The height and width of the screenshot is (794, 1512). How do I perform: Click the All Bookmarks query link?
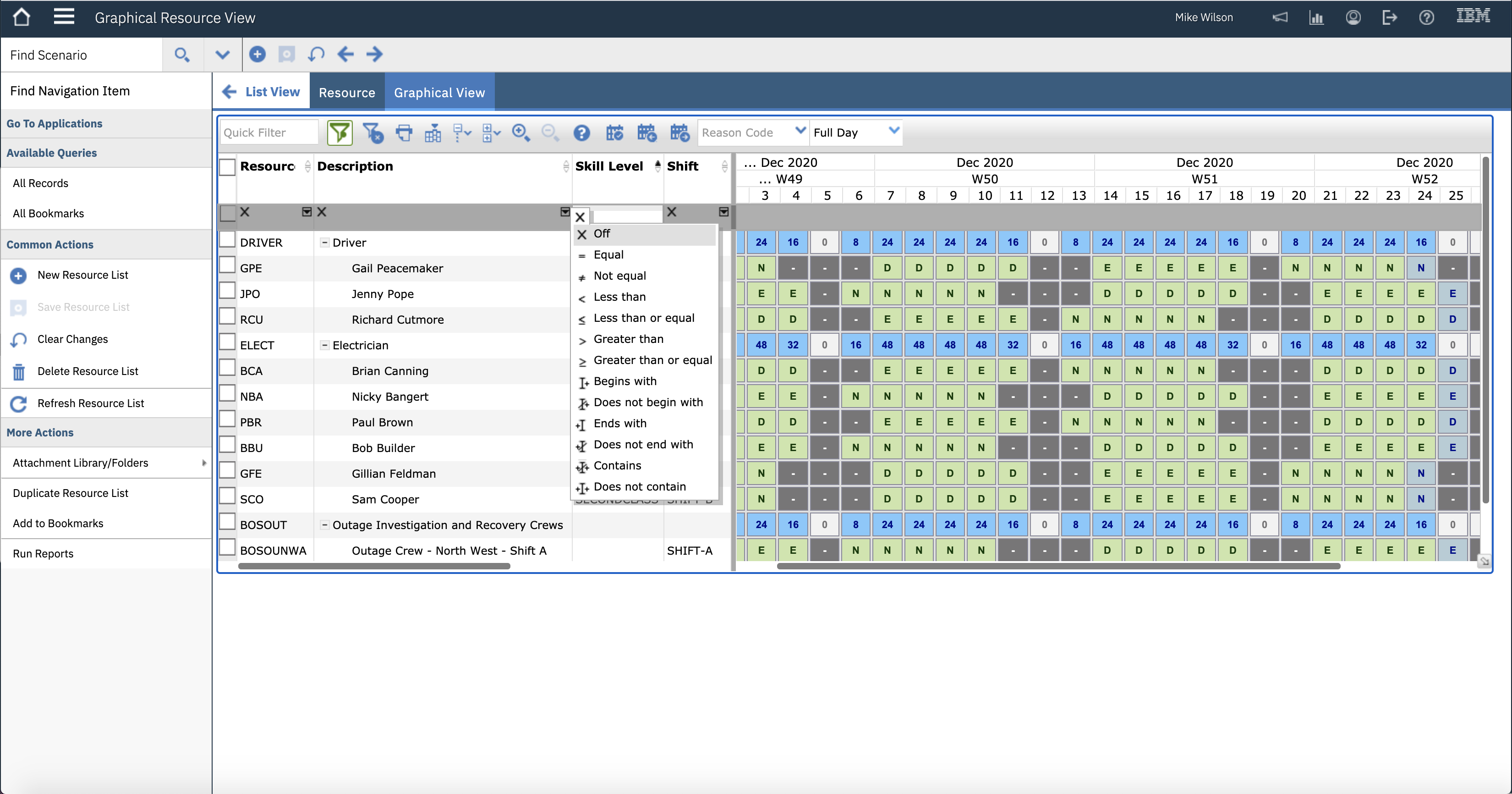48,213
